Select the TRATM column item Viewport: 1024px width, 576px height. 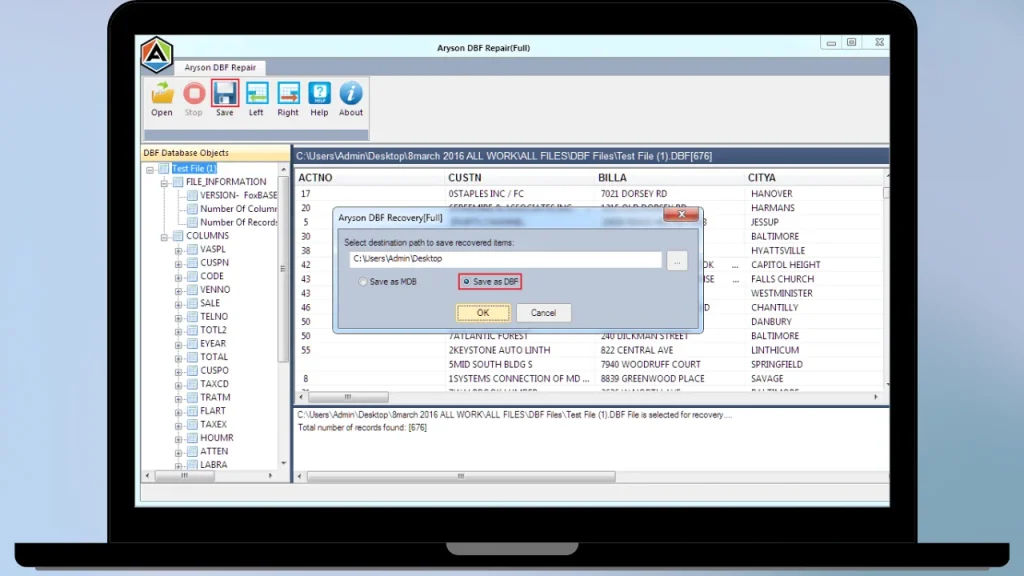point(215,397)
